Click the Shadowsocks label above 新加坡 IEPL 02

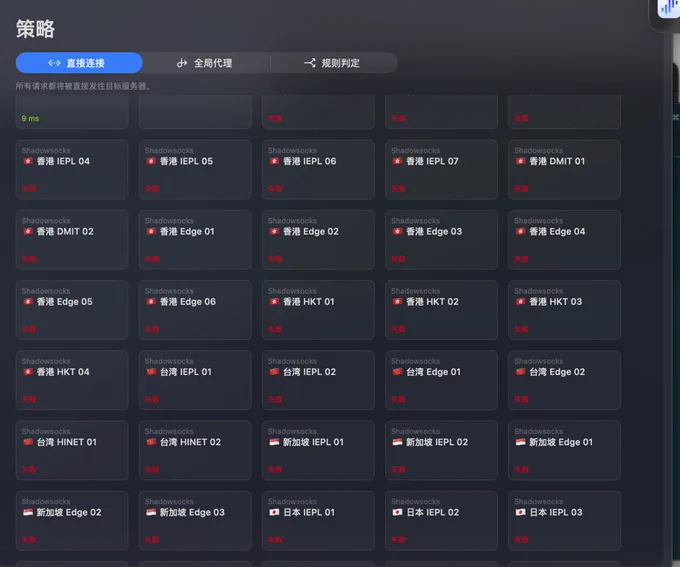point(415,432)
